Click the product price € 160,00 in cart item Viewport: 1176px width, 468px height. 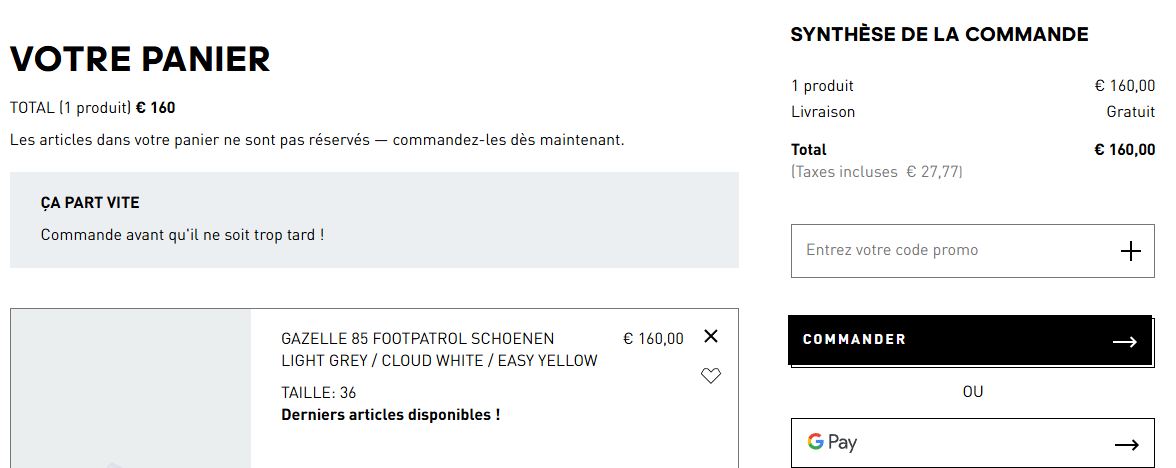pos(653,339)
